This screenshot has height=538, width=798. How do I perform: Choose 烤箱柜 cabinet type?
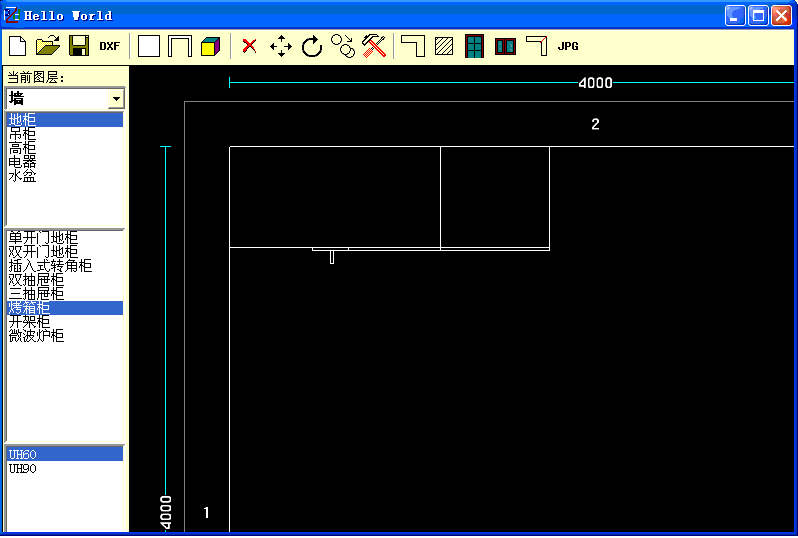[x=65, y=308]
